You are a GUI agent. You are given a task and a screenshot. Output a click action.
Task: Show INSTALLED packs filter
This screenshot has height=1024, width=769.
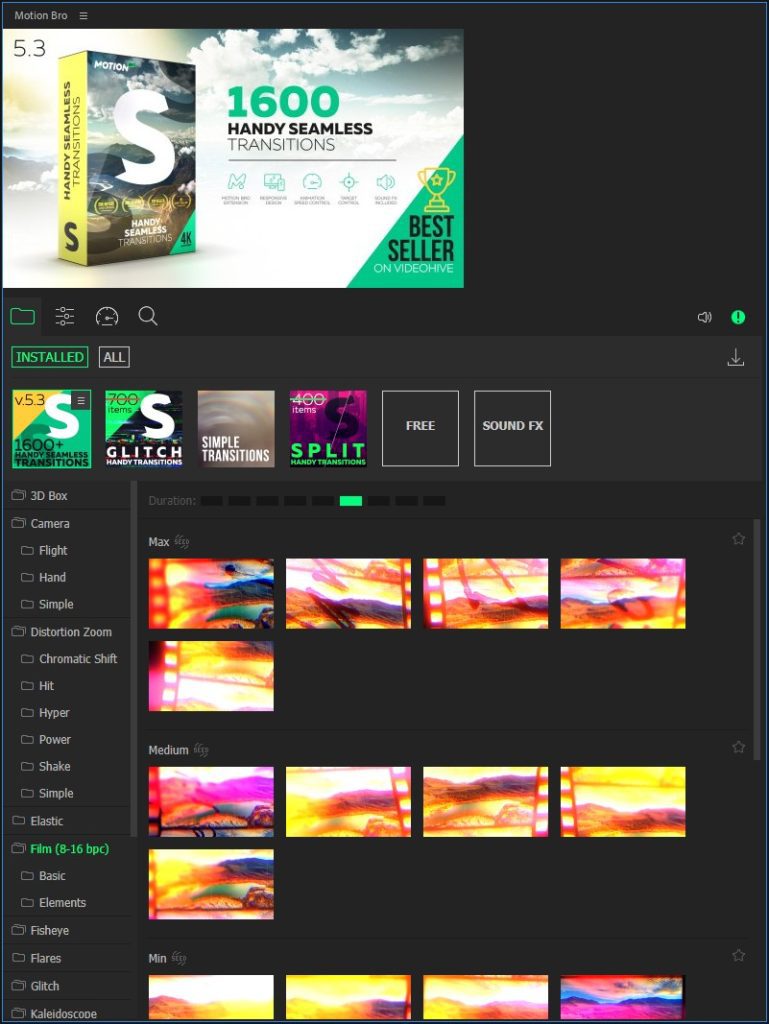[50, 357]
